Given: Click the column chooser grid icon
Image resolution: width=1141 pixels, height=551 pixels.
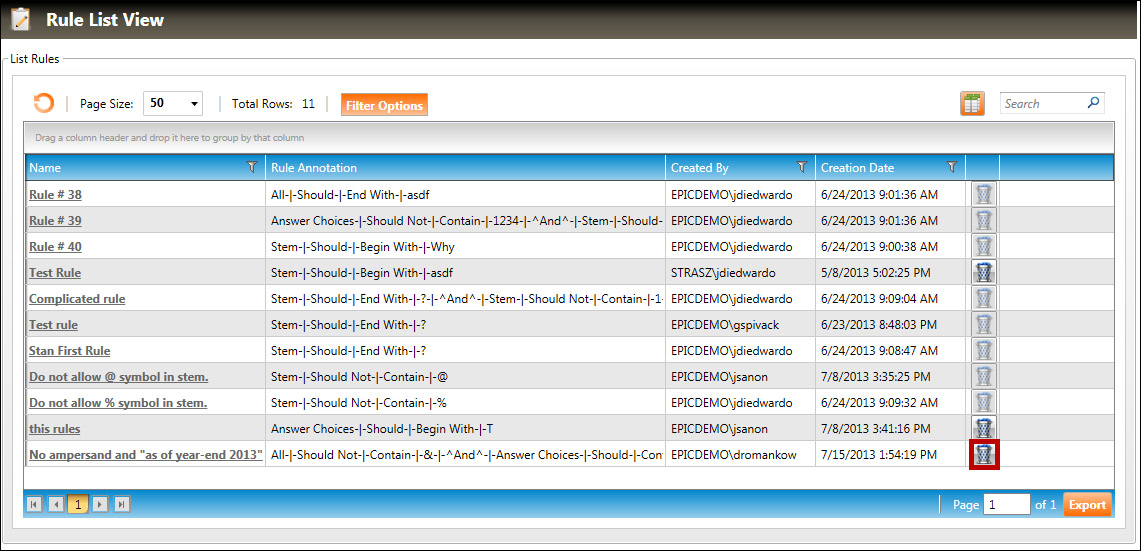Looking at the screenshot, I should tap(972, 104).
